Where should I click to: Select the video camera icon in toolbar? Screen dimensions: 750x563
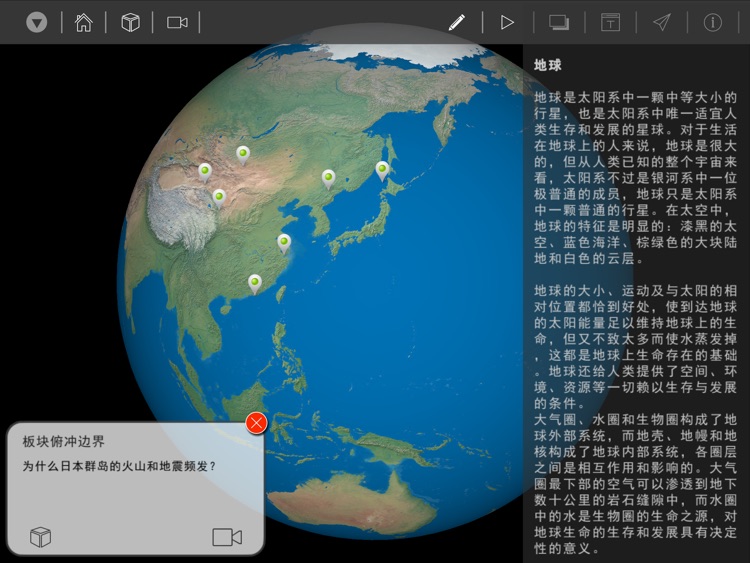click(177, 22)
